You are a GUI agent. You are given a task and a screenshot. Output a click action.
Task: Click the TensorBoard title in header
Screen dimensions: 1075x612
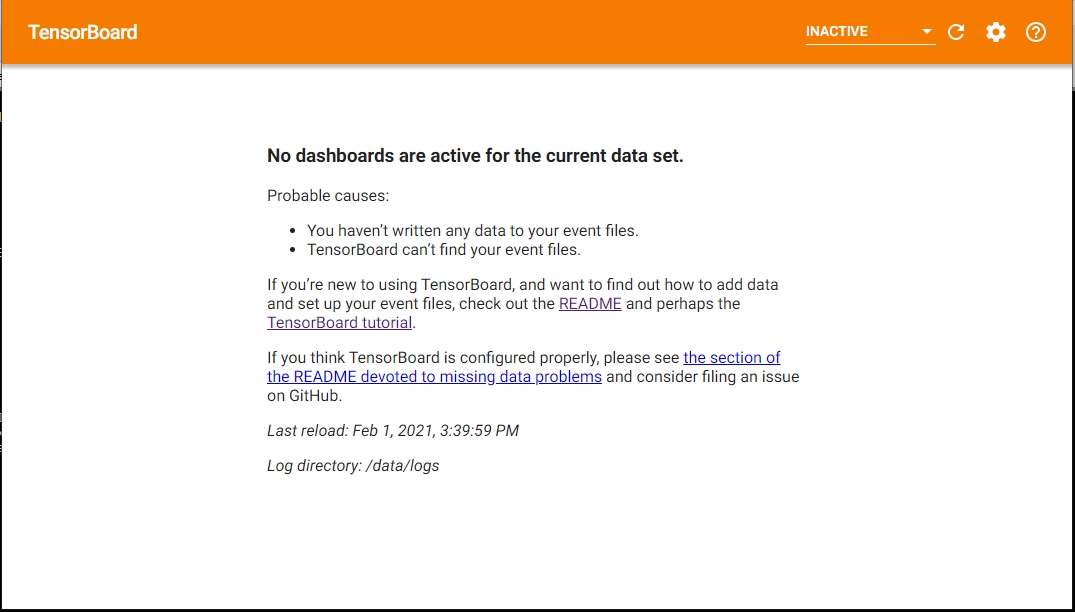coord(83,32)
